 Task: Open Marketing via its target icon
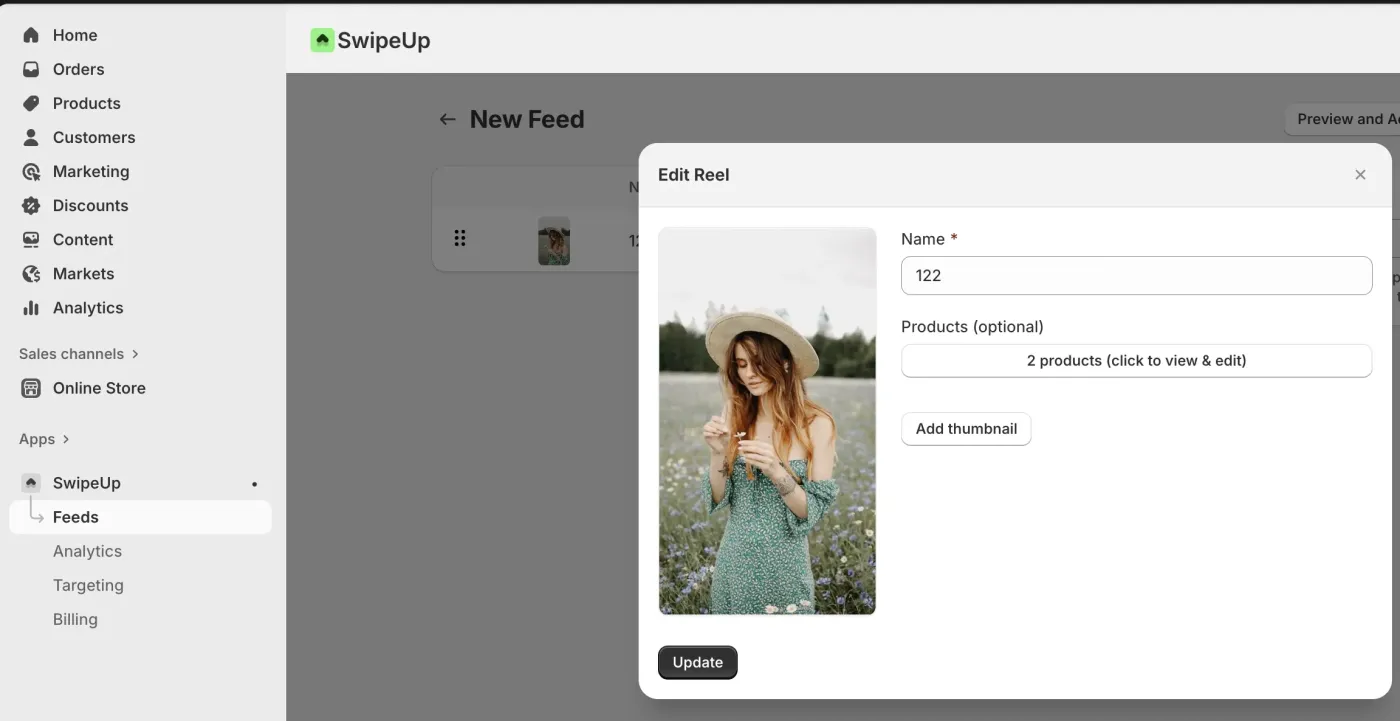point(31,171)
